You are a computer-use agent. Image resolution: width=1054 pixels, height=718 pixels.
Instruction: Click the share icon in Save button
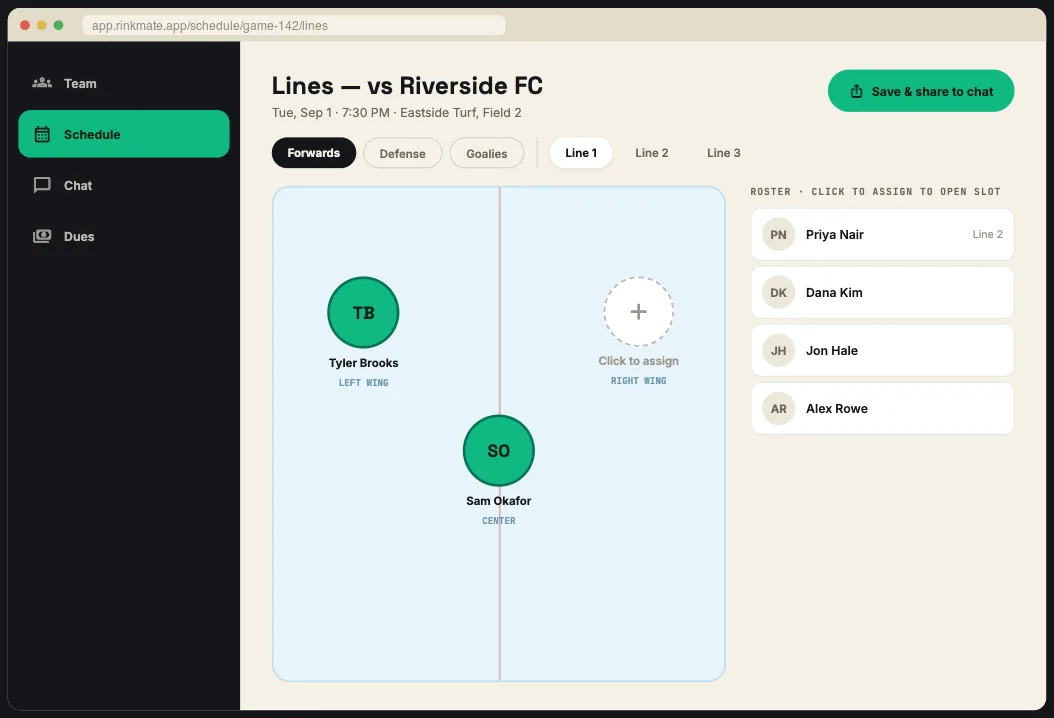click(x=856, y=91)
